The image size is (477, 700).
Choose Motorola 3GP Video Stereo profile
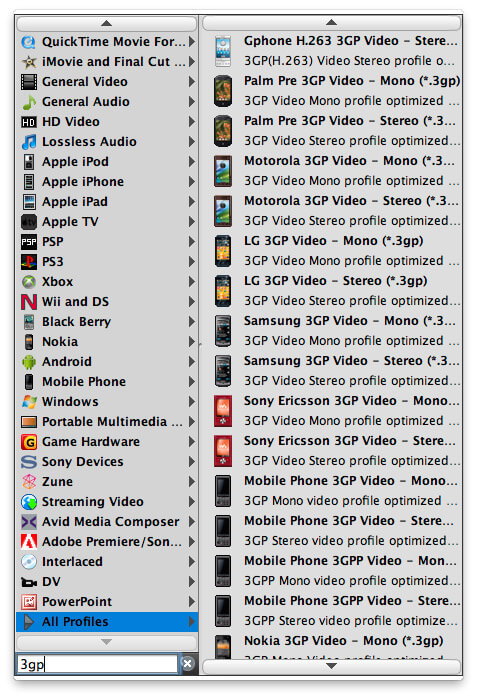pyautogui.click(x=332, y=211)
